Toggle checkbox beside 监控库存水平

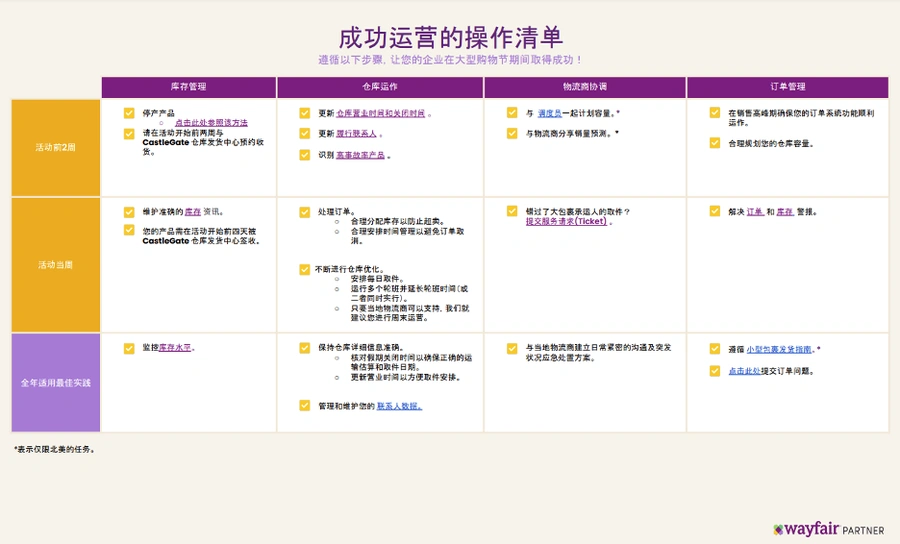[x=129, y=348]
